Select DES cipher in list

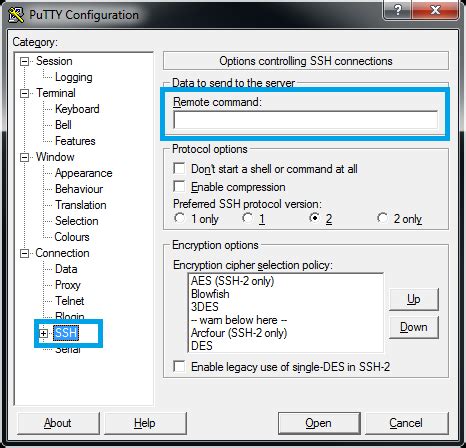point(202,346)
